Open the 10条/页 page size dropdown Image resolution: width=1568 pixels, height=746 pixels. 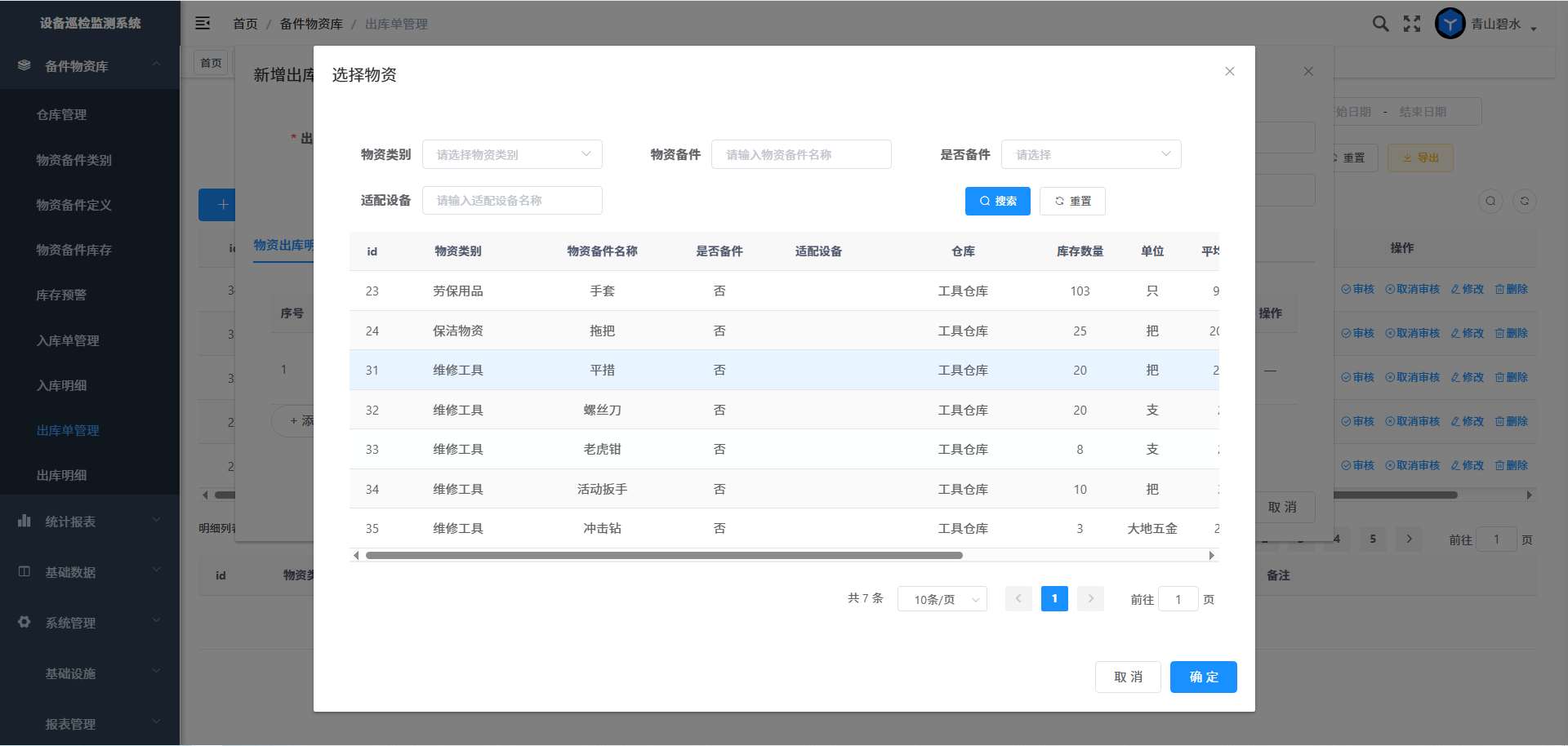click(x=942, y=599)
